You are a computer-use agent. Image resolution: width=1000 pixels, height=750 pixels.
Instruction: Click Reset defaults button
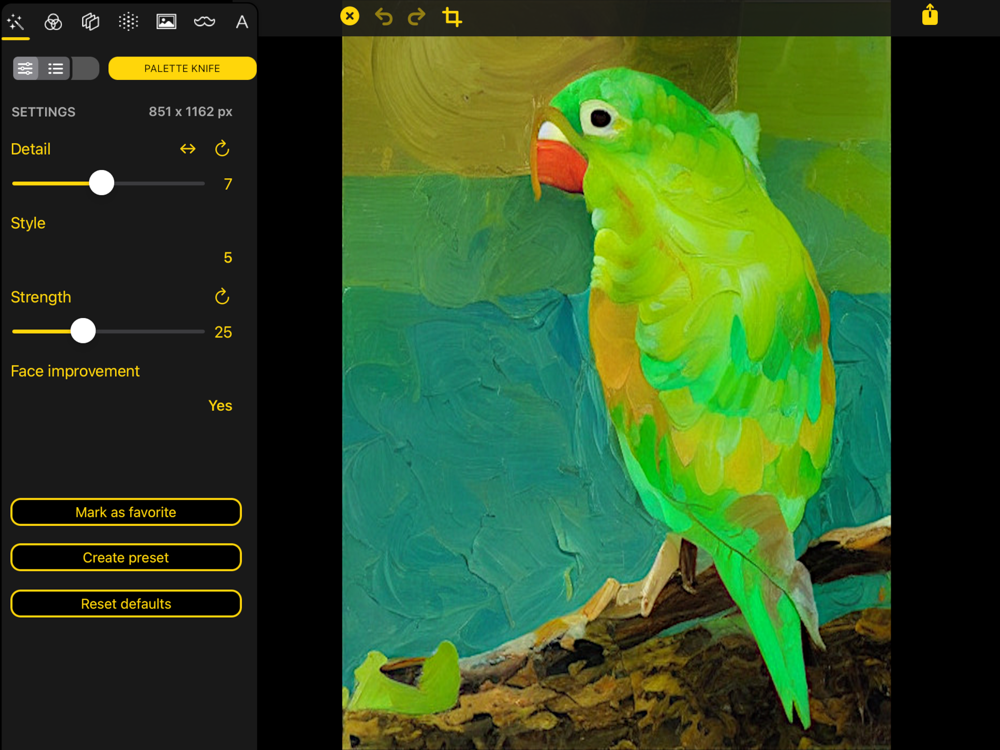pos(126,603)
